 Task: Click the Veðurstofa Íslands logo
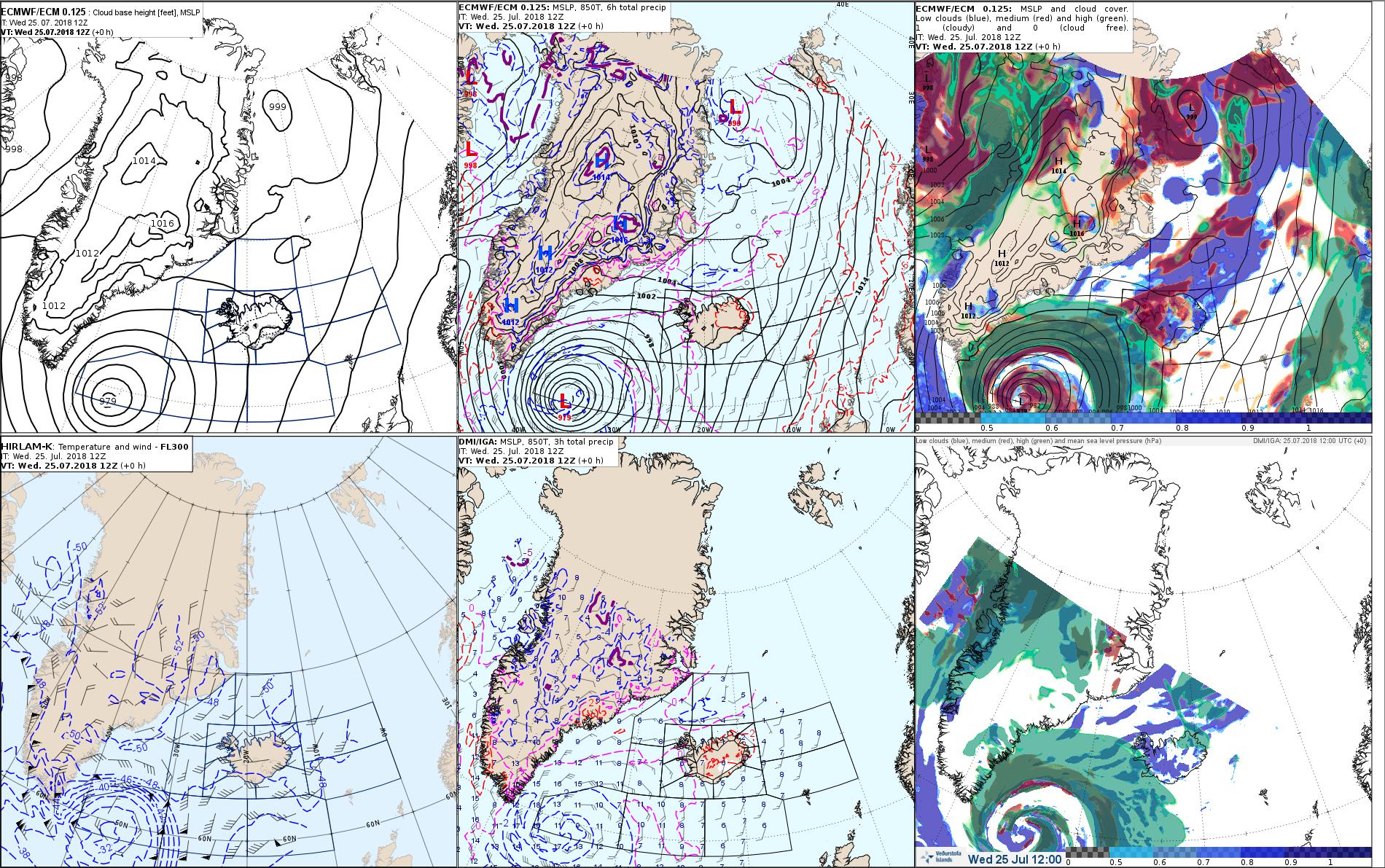click(940, 858)
